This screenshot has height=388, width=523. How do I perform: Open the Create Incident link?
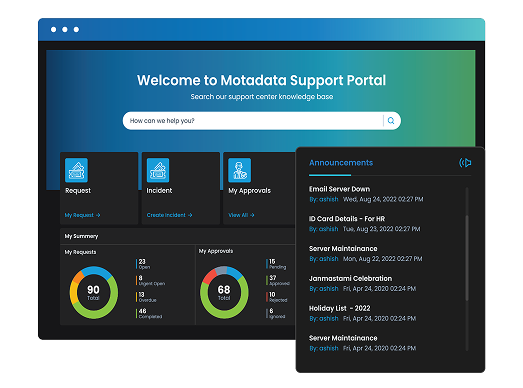tap(169, 215)
